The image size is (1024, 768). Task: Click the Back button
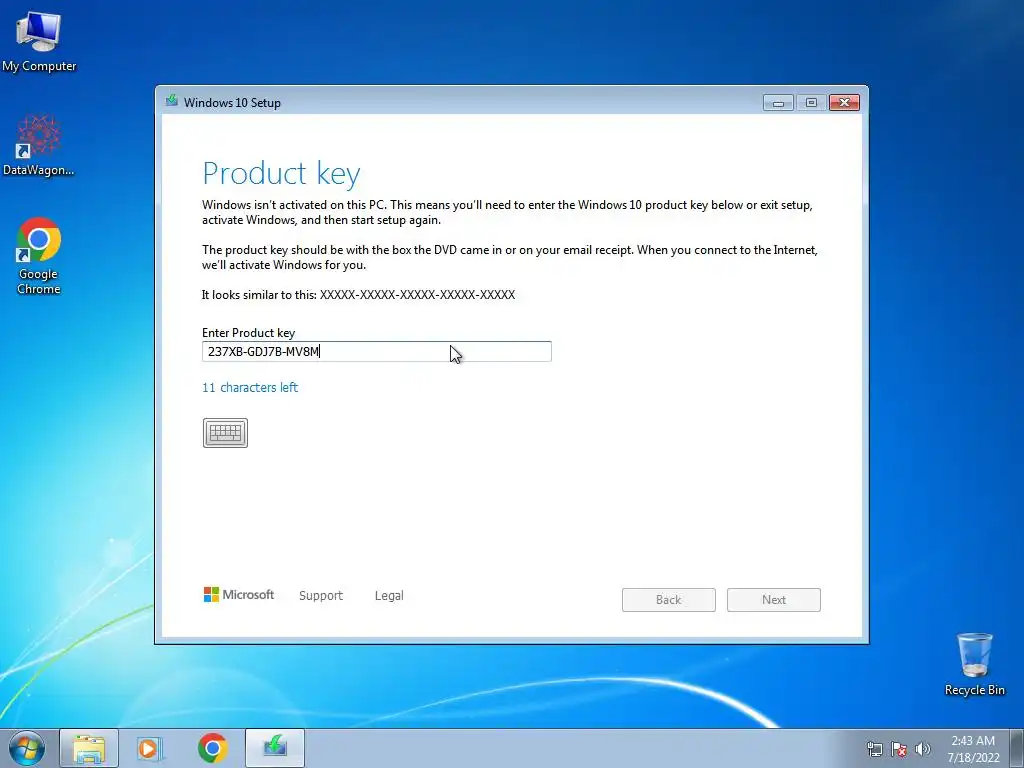pyautogui.click(x=669, y=600)
